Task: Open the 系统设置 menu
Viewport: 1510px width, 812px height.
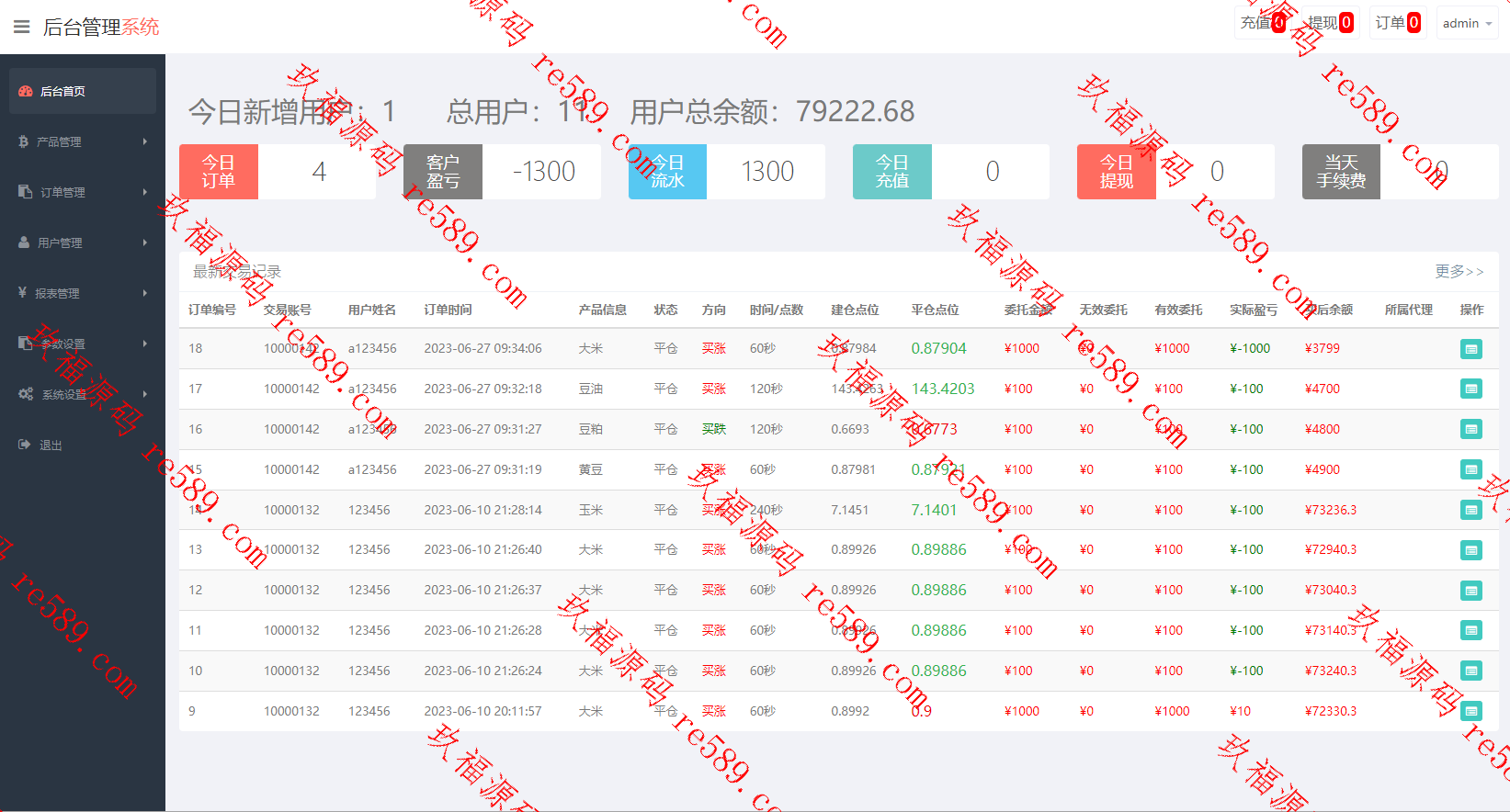Action: tap(83, 394)
